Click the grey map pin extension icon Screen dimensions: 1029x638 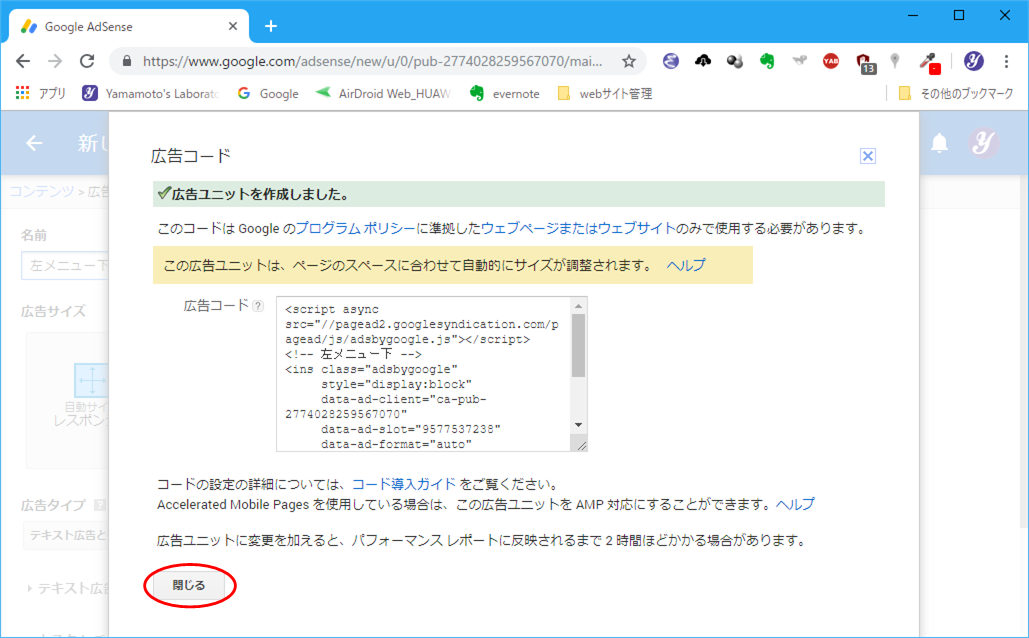click(894, 61)
